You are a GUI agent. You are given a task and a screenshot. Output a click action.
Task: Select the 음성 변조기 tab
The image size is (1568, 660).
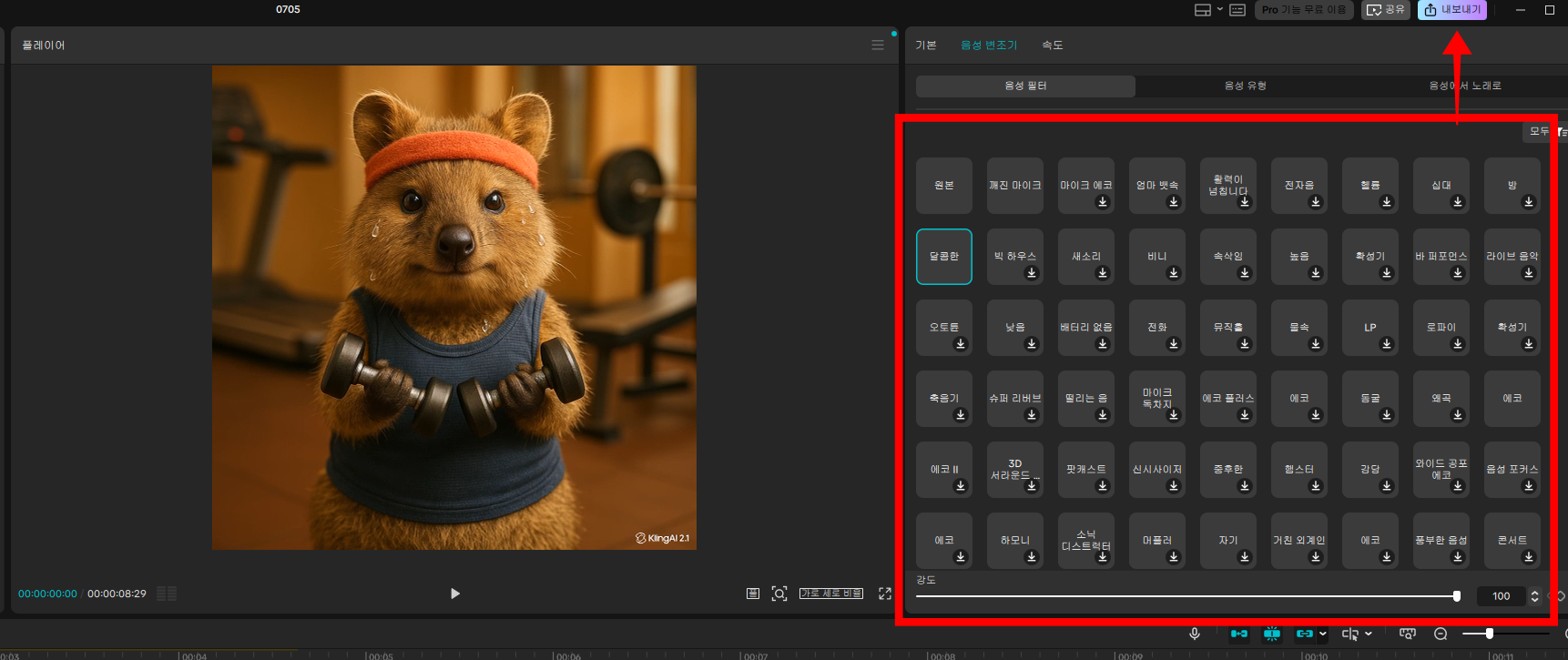(989, 45)
